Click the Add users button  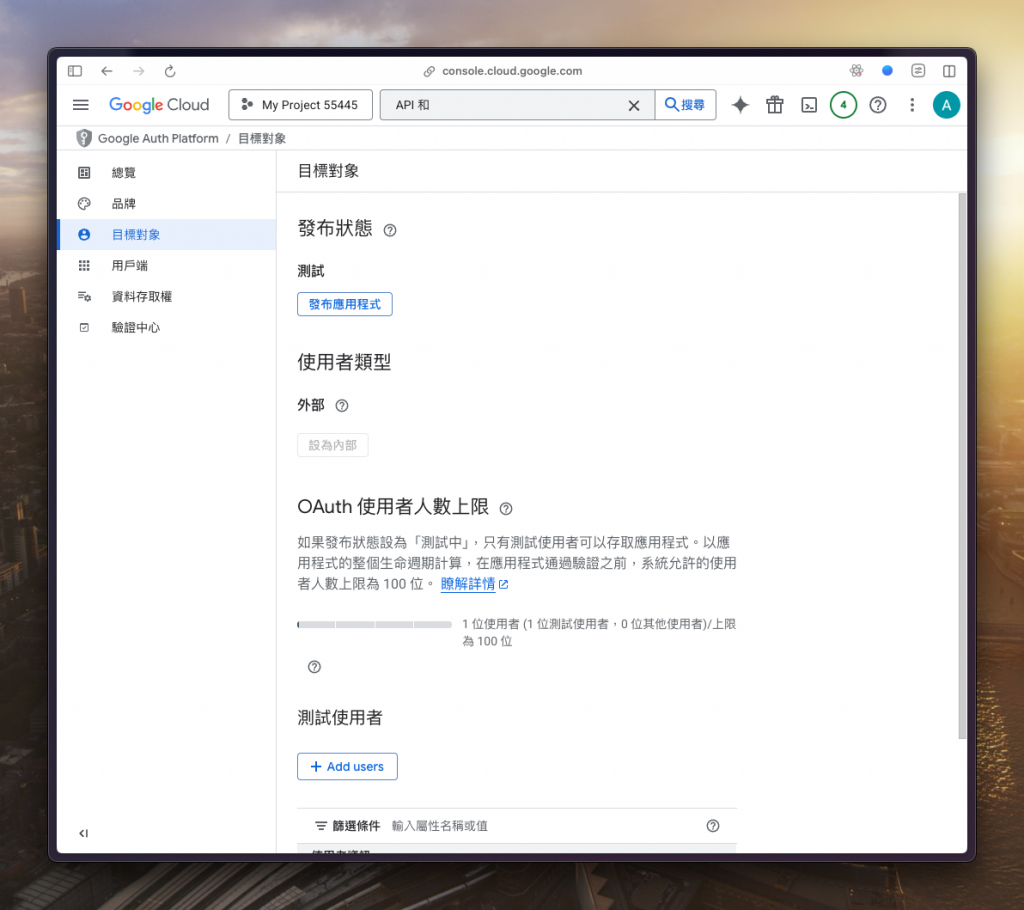pyautogui.click(x=347, y=766)
